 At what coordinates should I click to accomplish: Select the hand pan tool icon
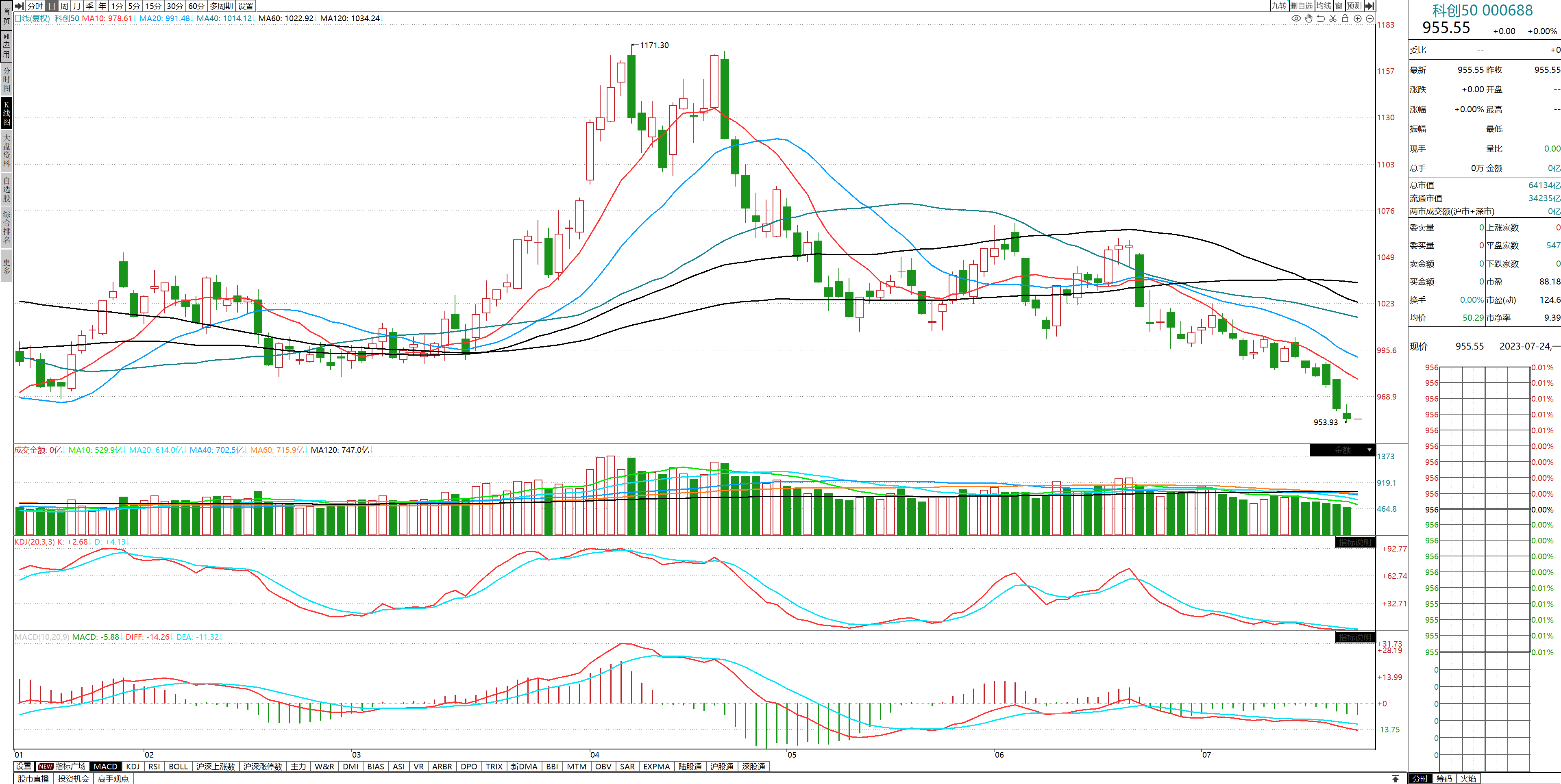pyautogui.click(x=1308, y=18)
